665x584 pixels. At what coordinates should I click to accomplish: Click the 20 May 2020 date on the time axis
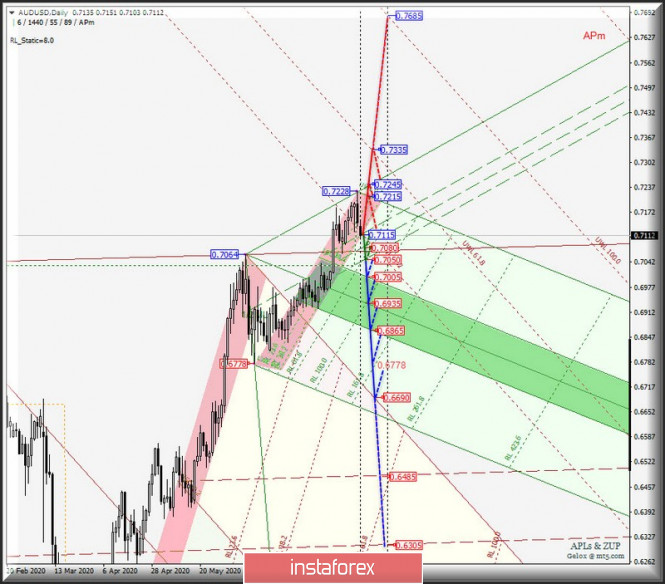point(219,571)
